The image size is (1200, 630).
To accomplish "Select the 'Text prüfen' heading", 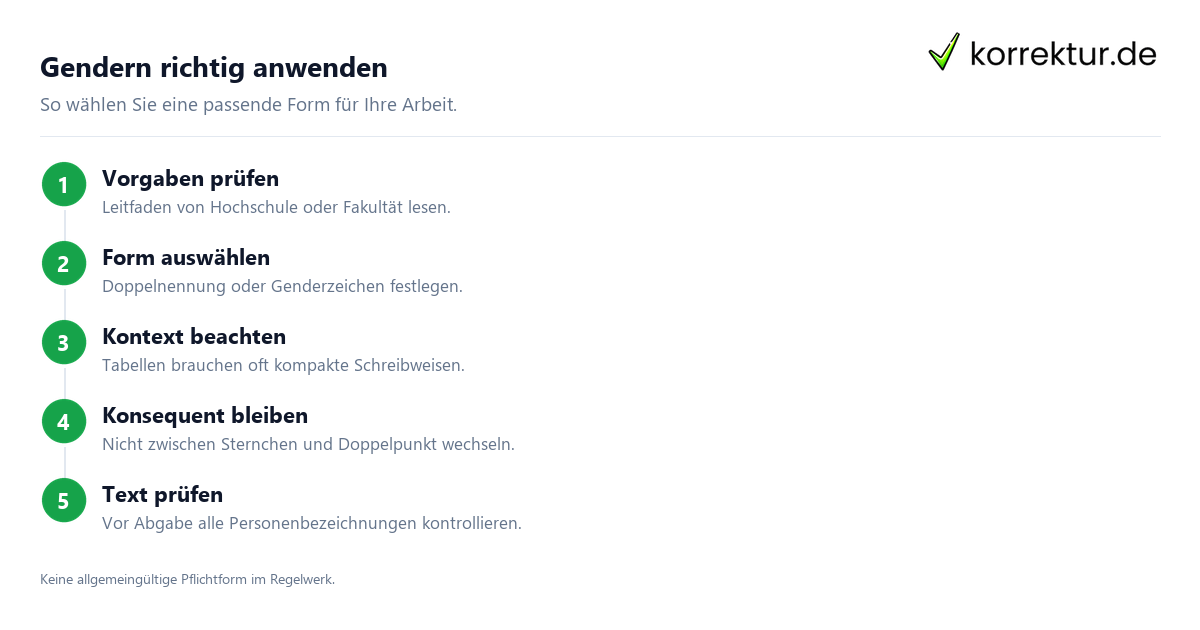I will [162, 495].
